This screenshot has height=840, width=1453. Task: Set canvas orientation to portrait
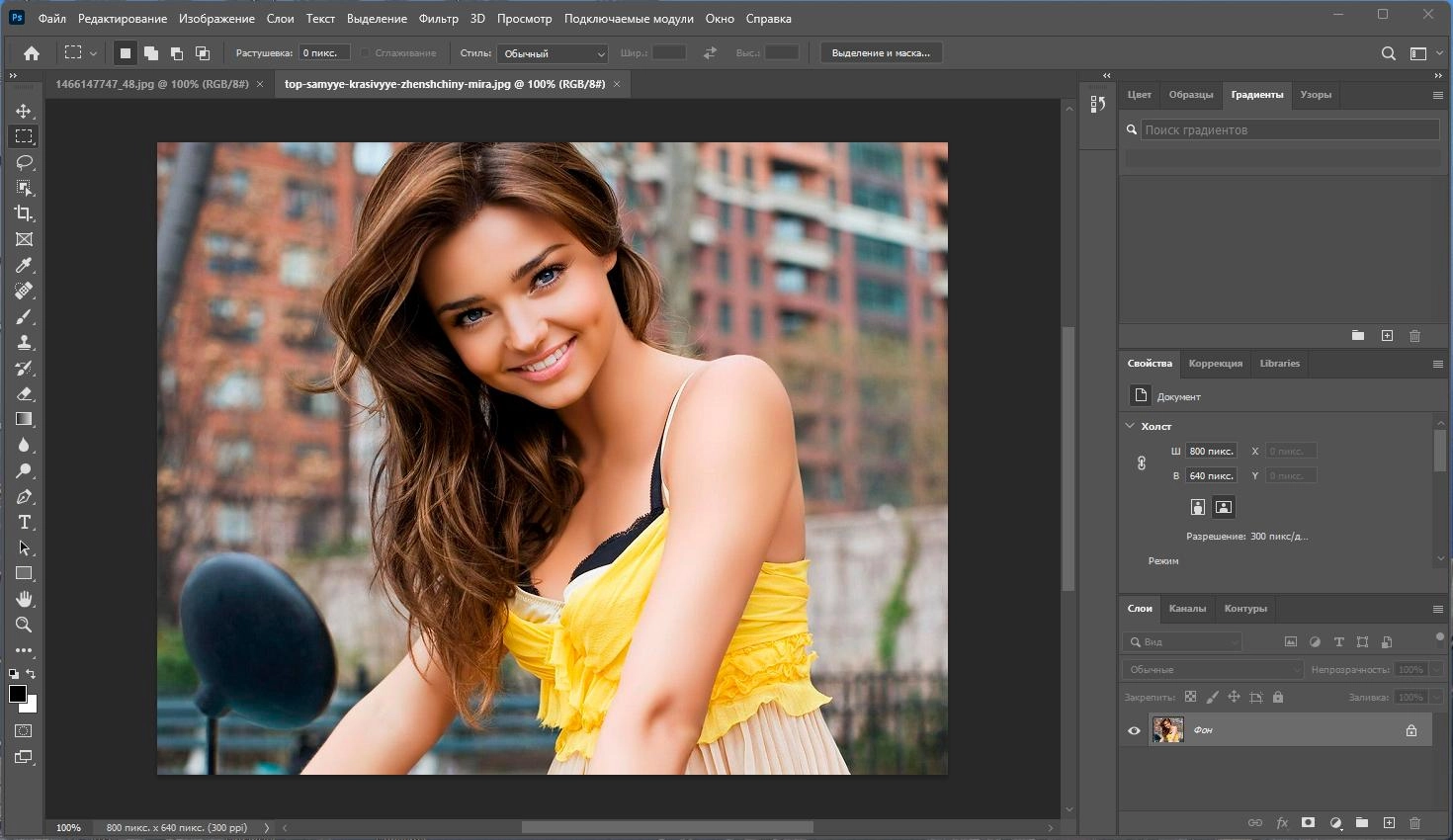coord(1198,507)
